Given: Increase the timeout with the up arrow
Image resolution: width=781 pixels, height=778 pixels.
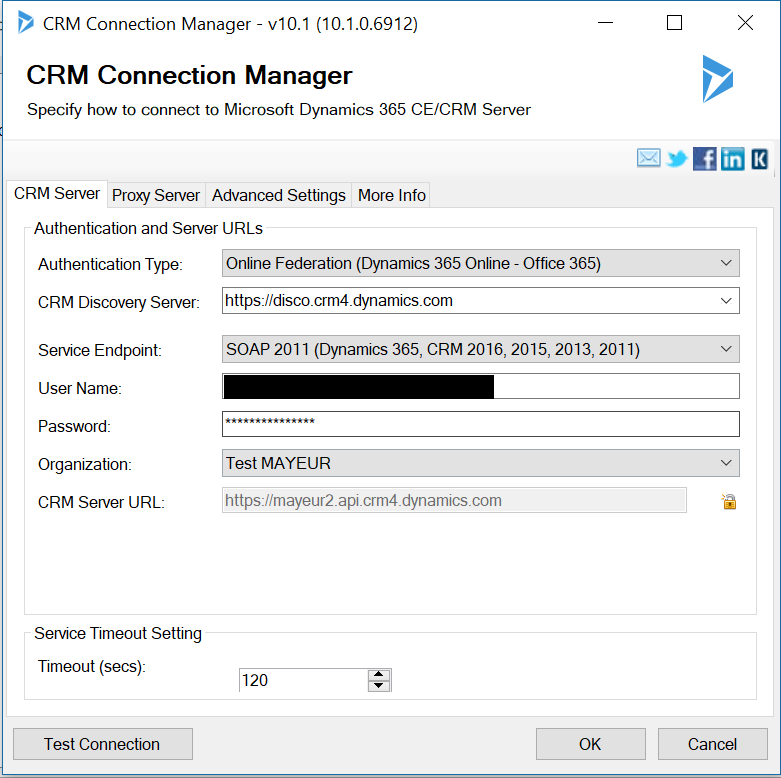Looking at the screenshot, I should tap(379, 674).
